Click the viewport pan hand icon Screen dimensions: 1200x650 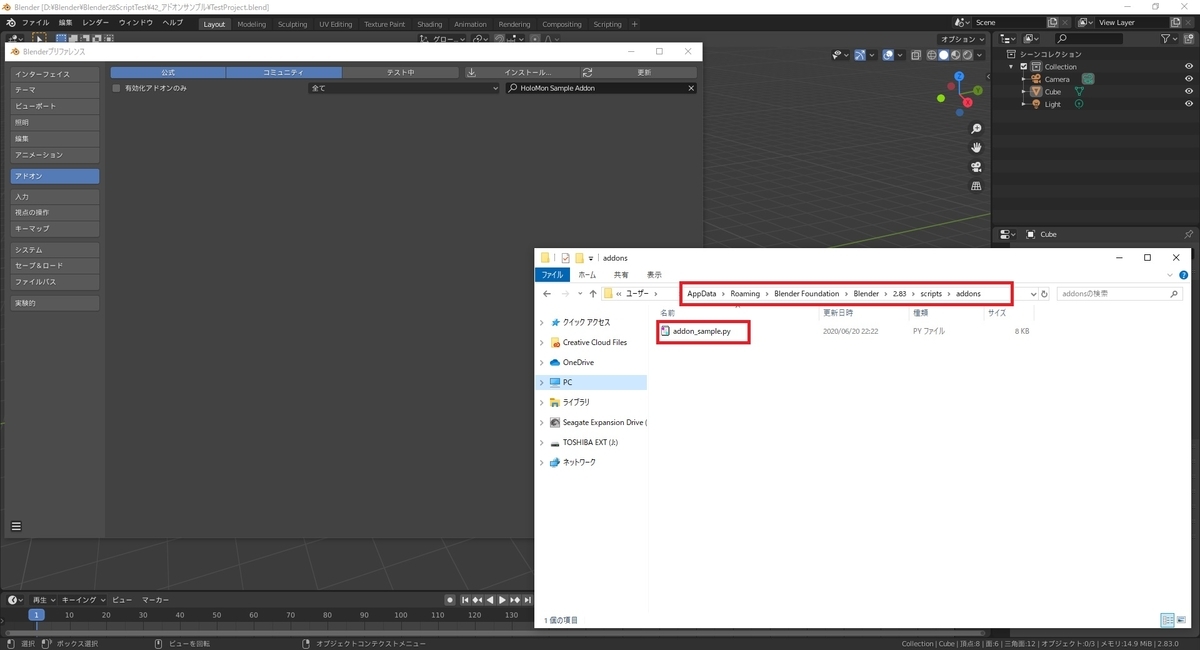[976, 148]
